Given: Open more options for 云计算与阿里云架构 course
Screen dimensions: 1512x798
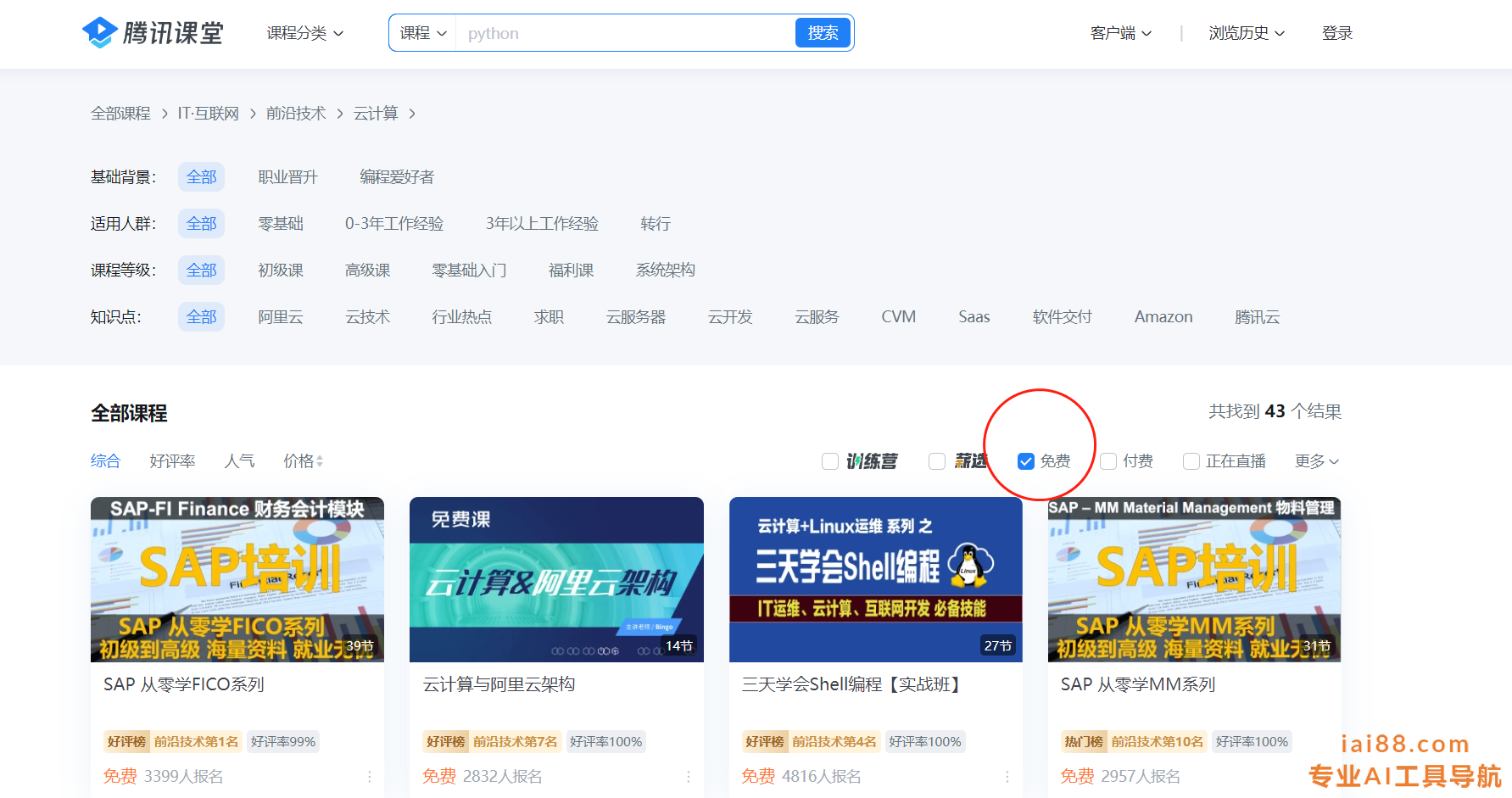Looking at the screenshot, I should (689, 777).
